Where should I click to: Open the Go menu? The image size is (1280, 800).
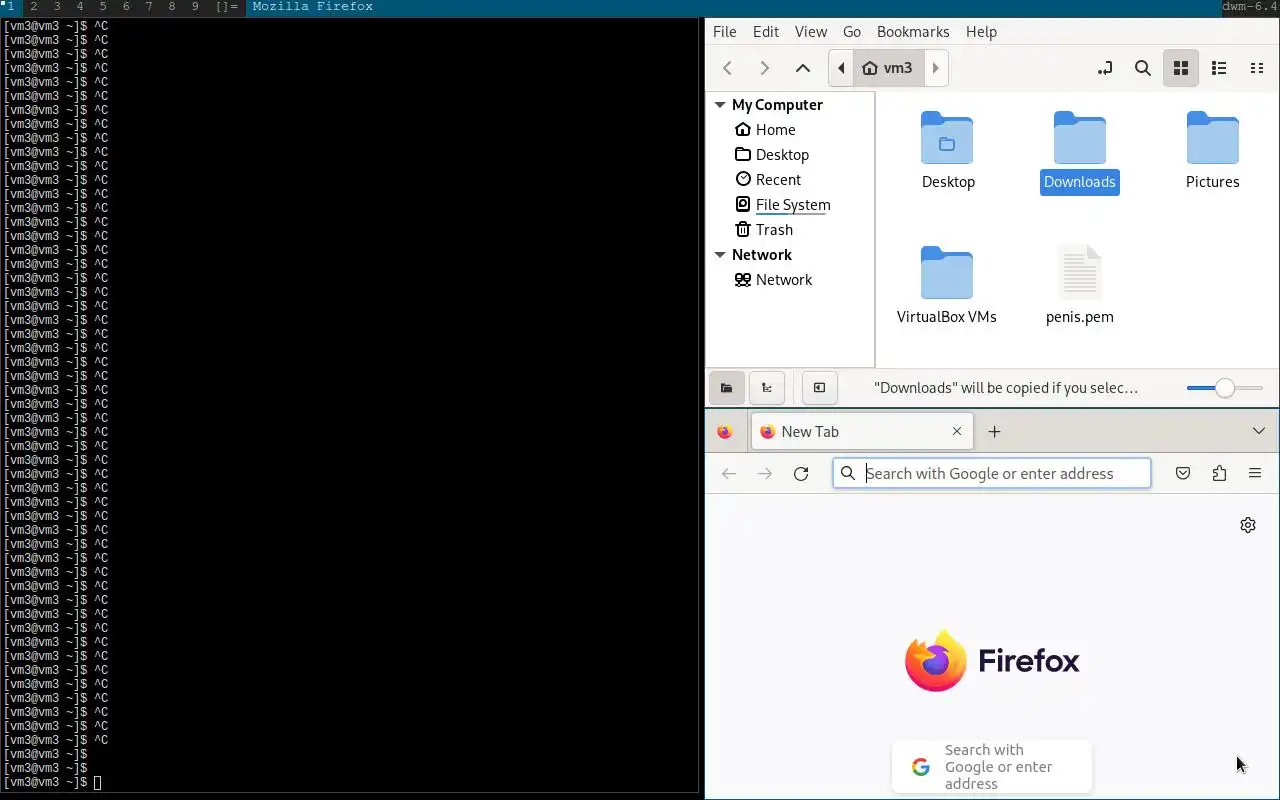(x=852, y=31)
